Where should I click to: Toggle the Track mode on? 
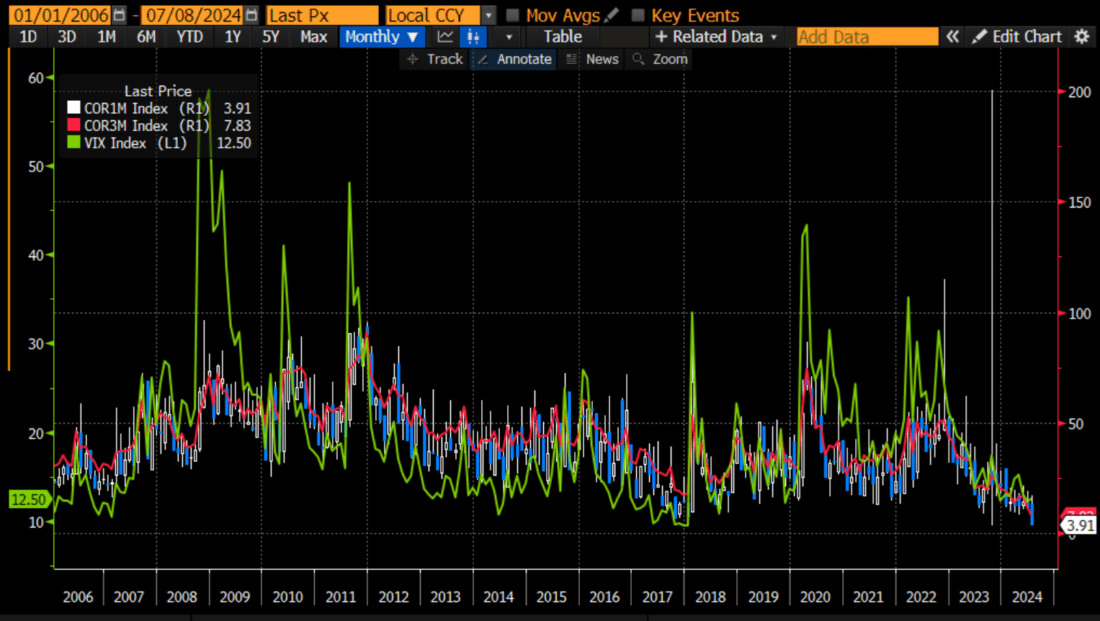tap(434, 59)
